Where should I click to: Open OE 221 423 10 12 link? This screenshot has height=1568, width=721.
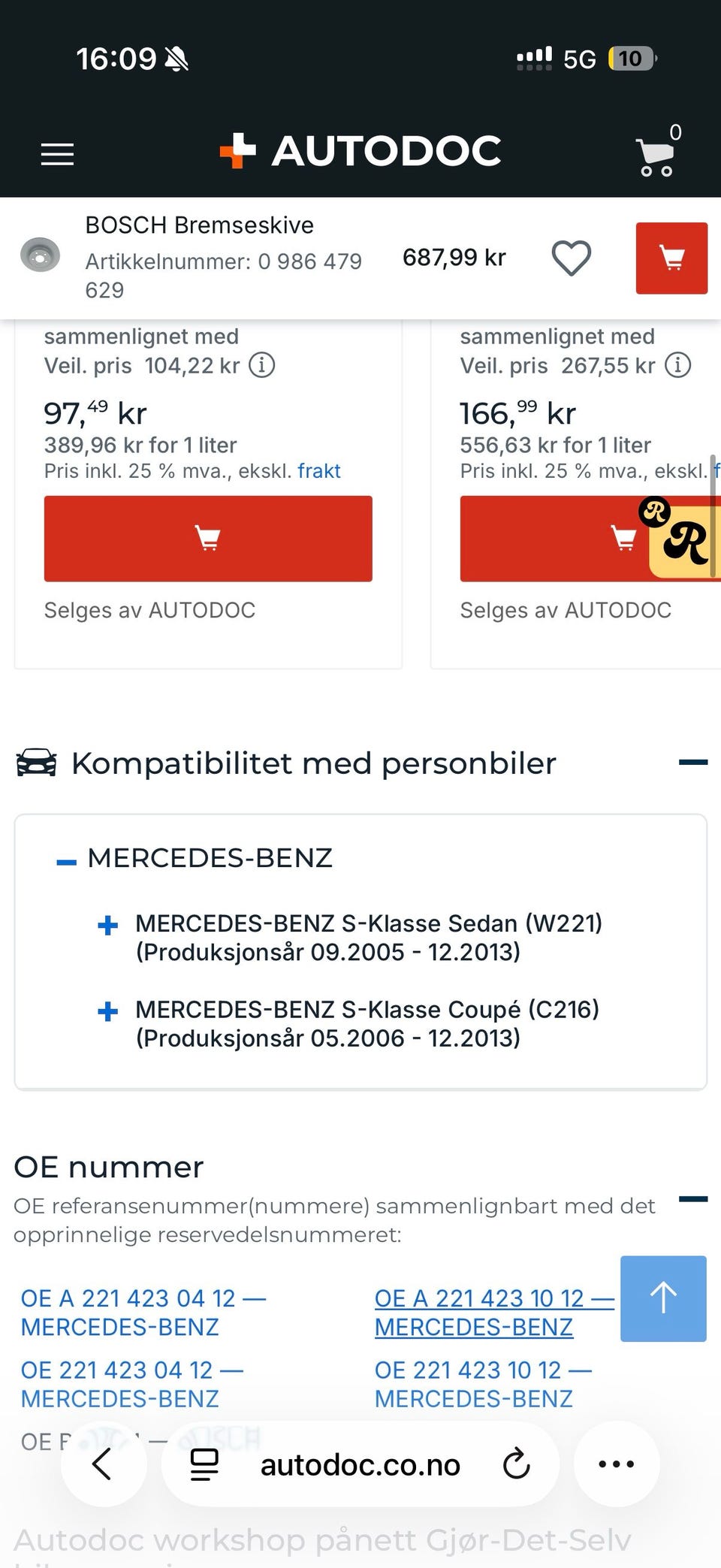(x=483, y=1384)
